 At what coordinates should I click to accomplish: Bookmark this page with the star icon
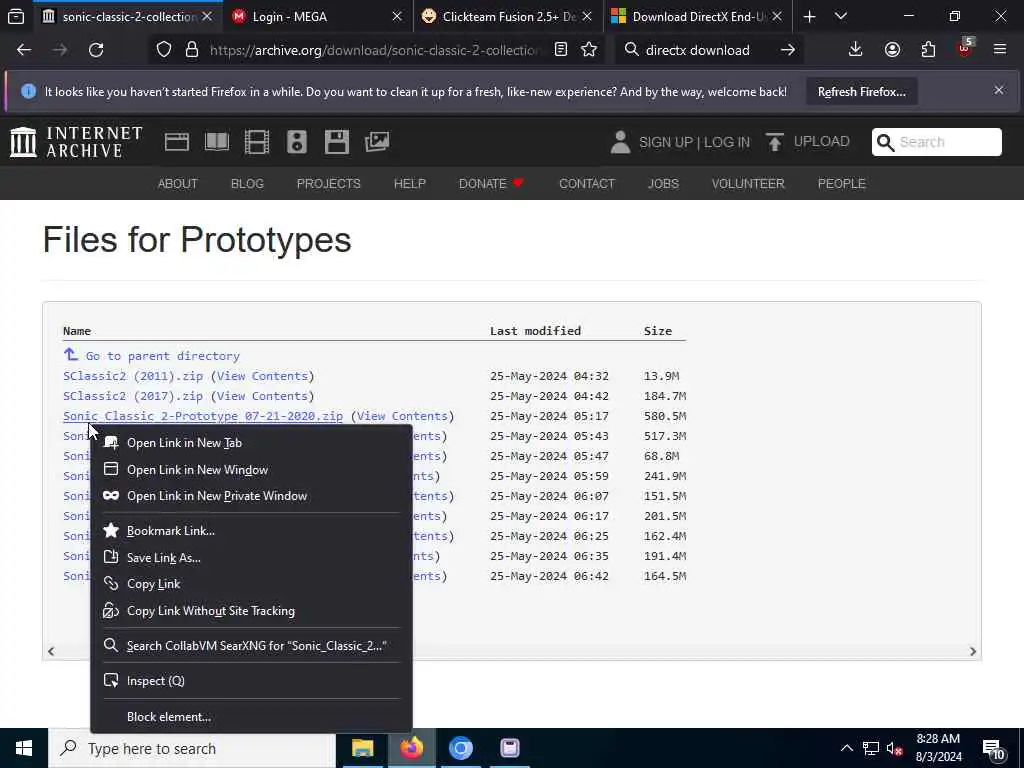point(589,50)
